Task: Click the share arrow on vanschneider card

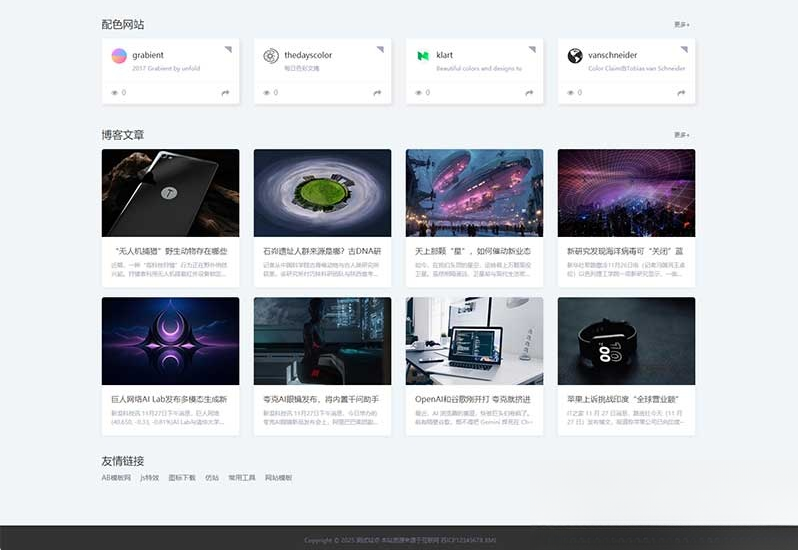Action: tap(681, 93)
